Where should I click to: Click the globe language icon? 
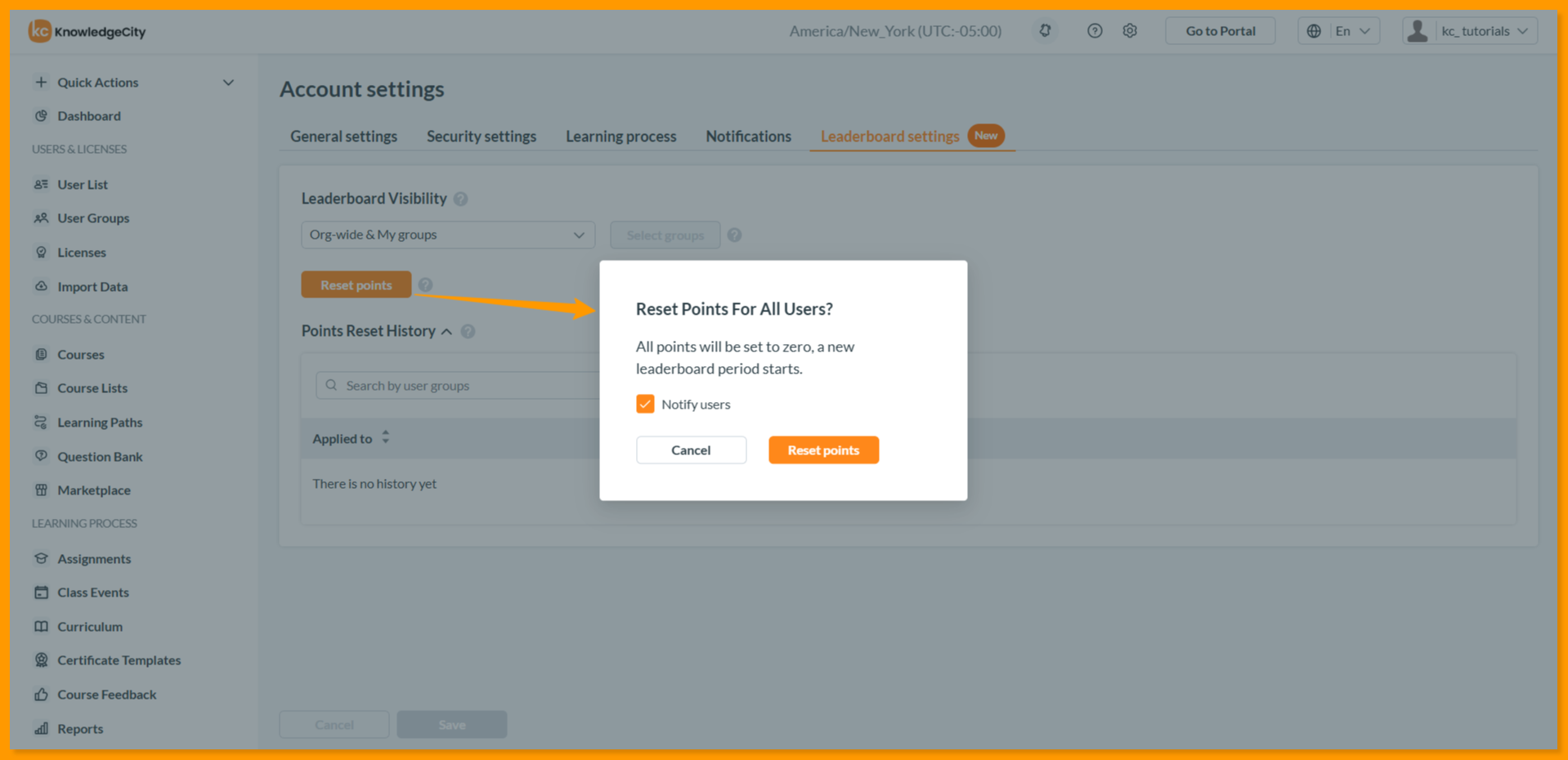coord(1314,31)
